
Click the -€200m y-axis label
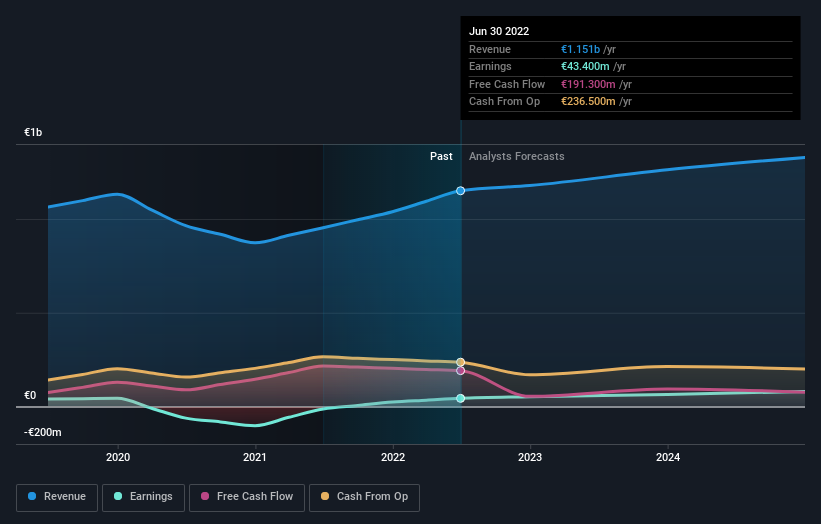tap(42, 432)
